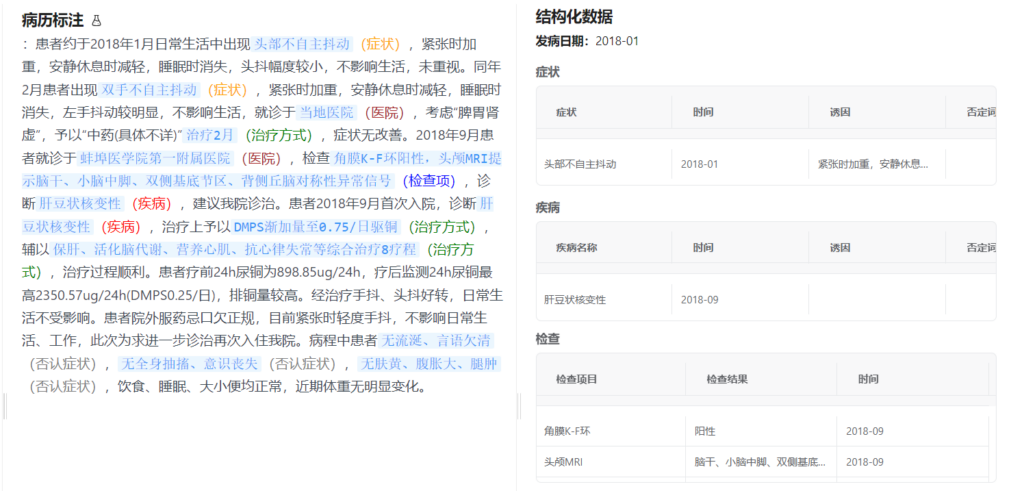Click the 症状 column header in symptom table

pyautogui.click(x=566, y=111)
